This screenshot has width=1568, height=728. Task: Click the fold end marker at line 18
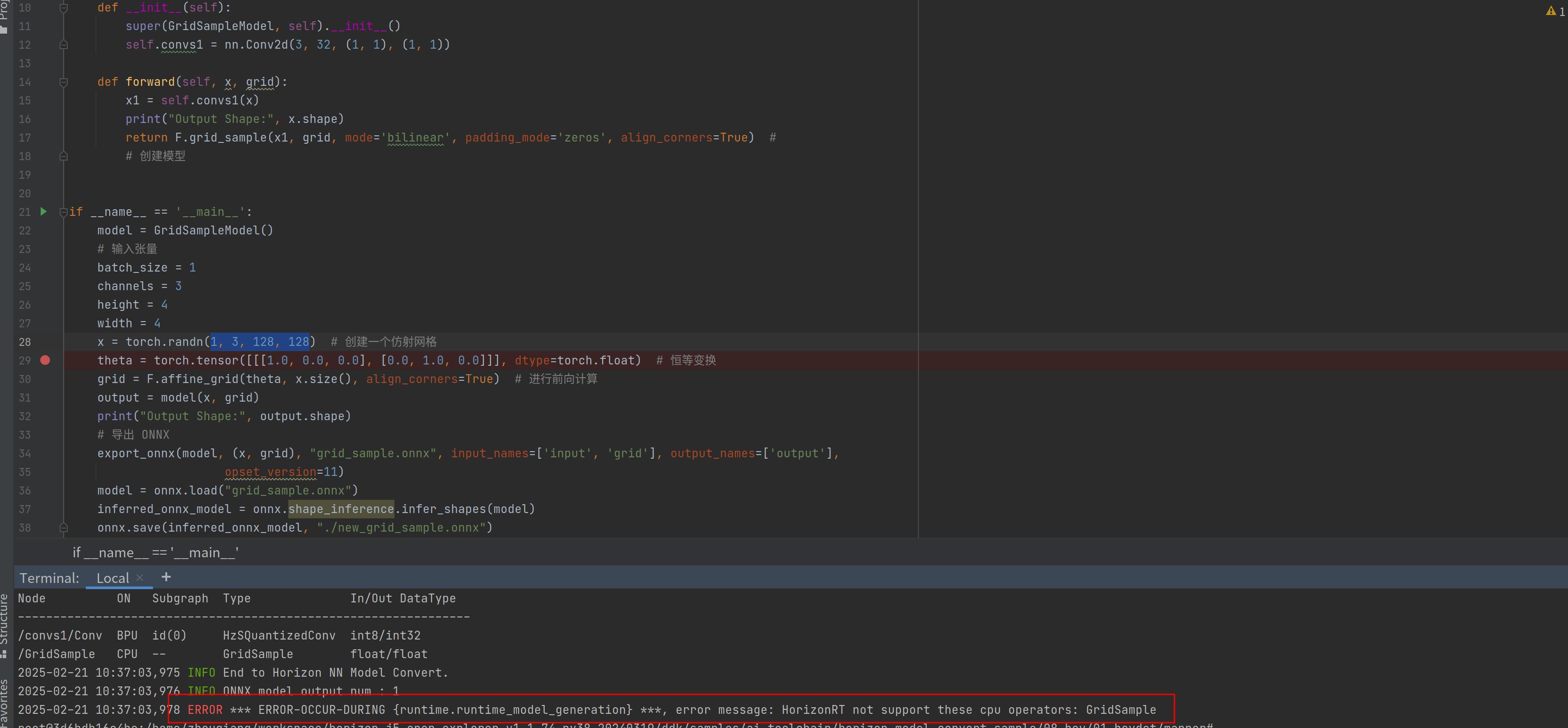pyautogui.click(x=63, y=156)
